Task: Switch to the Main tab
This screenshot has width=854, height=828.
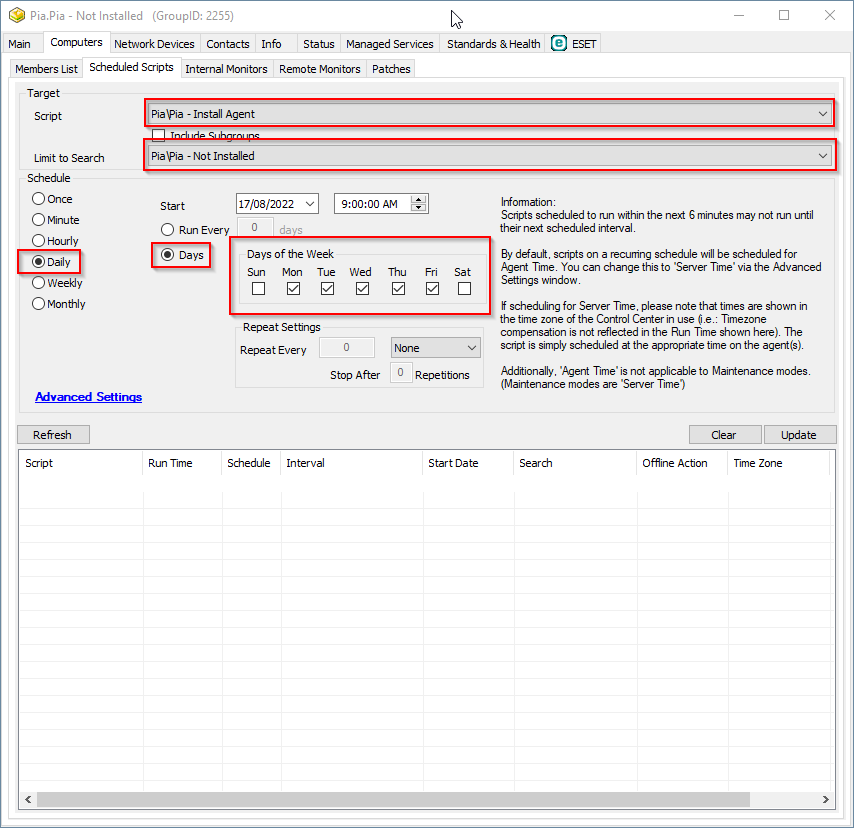Action: [x=20, y=44]
